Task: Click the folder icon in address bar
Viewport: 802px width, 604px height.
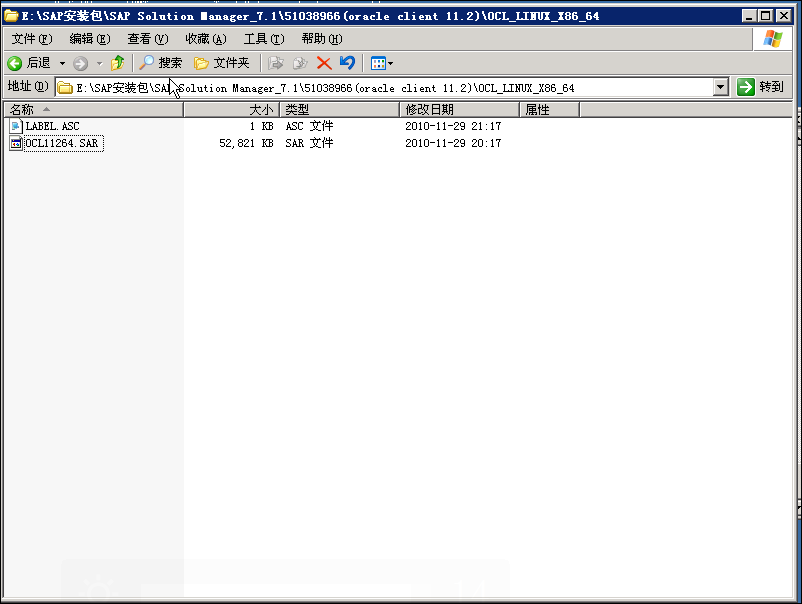Action: (x=65, y=88)
